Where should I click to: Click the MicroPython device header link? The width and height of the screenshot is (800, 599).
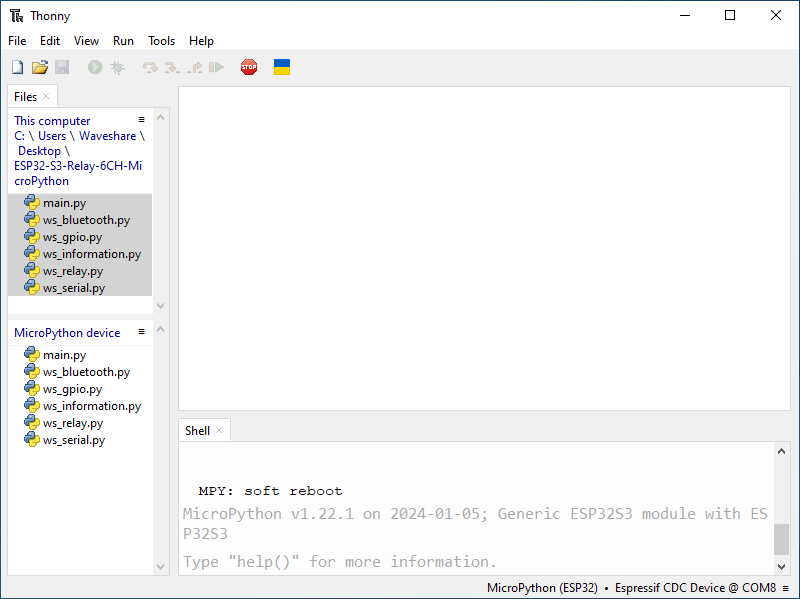tap(67, 333)
